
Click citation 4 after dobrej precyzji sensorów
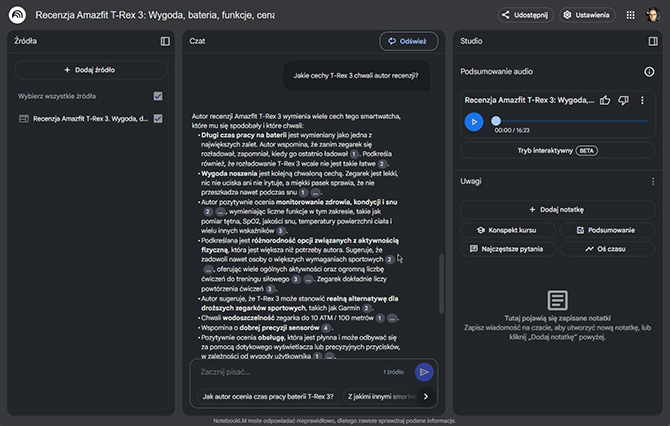(x=326, y=328)
